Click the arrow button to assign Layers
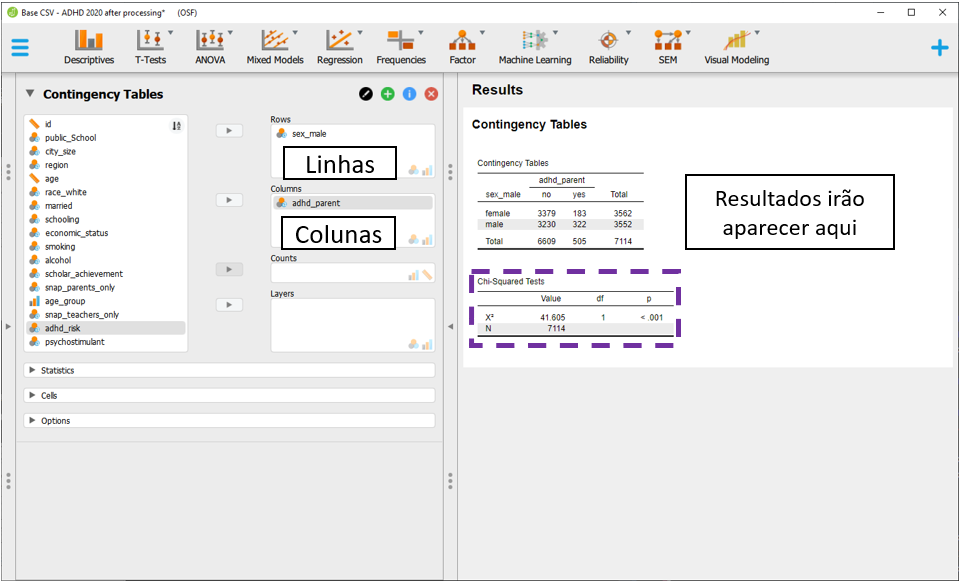Image resolution: width=963 pixels, height=587 pixels. [229, 305]
